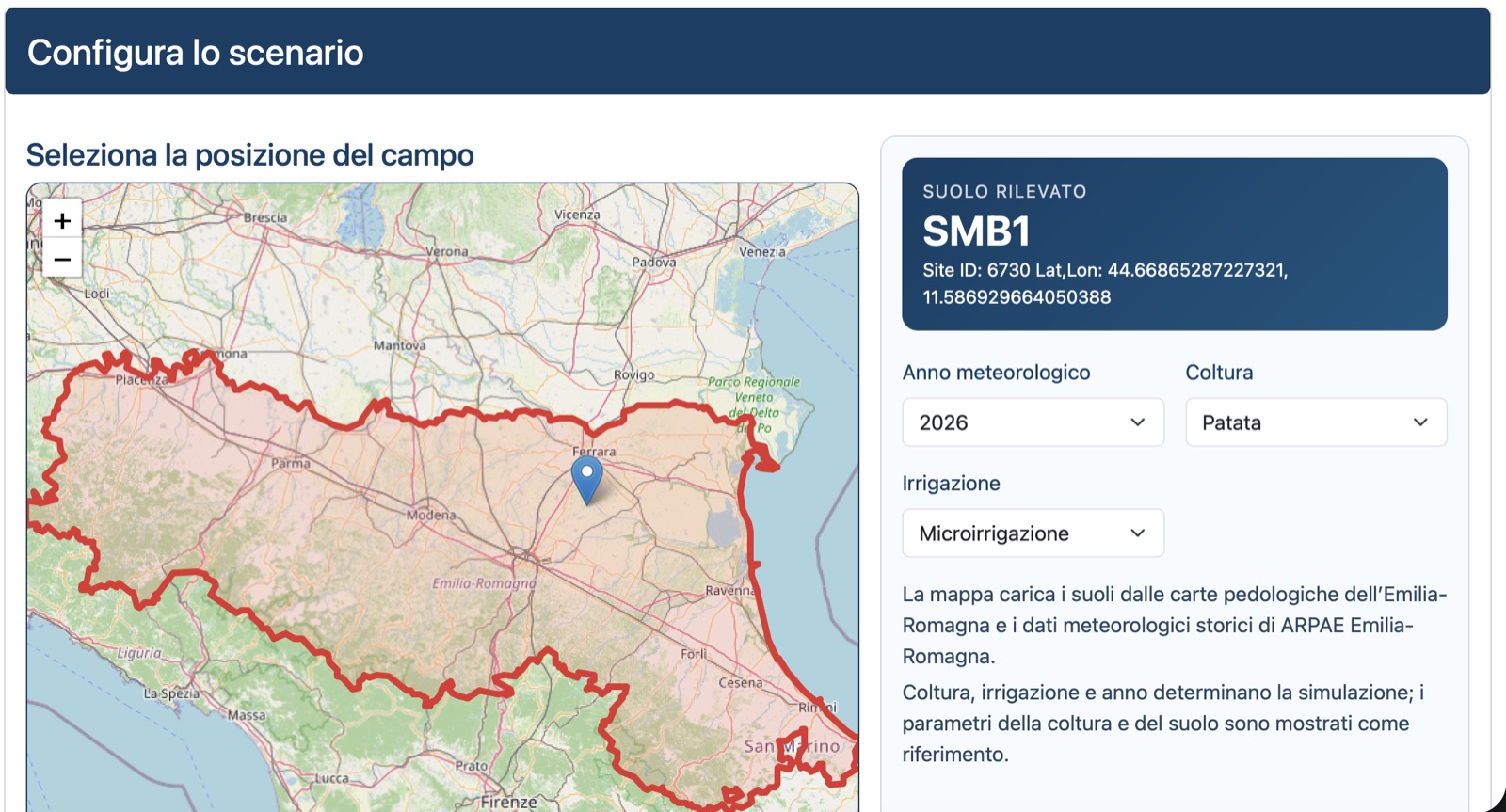Click Verona label on the map
Screen dimensions: 1506x812
pyautogui.click(x=447, y=251)
